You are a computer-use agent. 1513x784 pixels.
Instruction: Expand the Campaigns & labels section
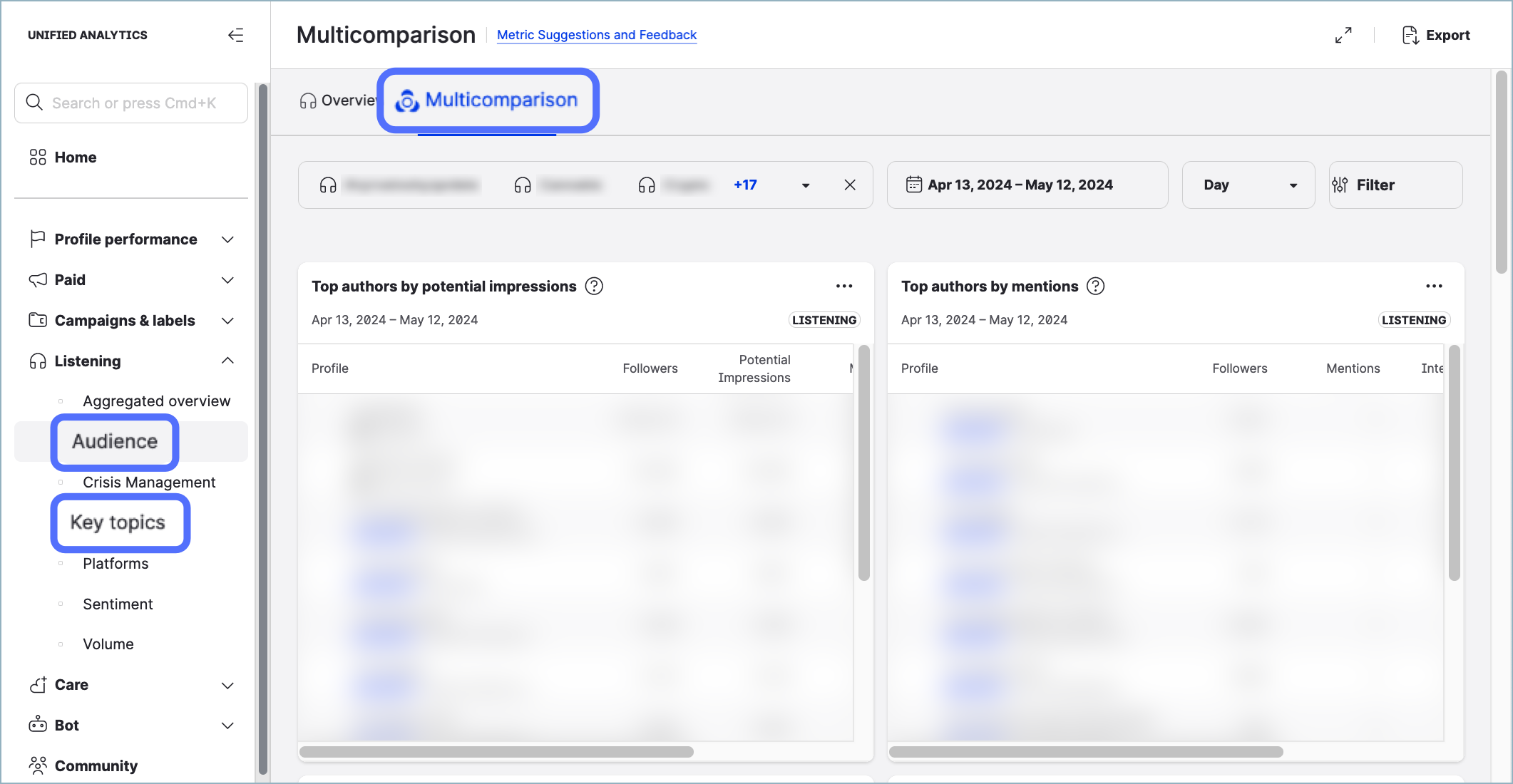tap(227, 321)
